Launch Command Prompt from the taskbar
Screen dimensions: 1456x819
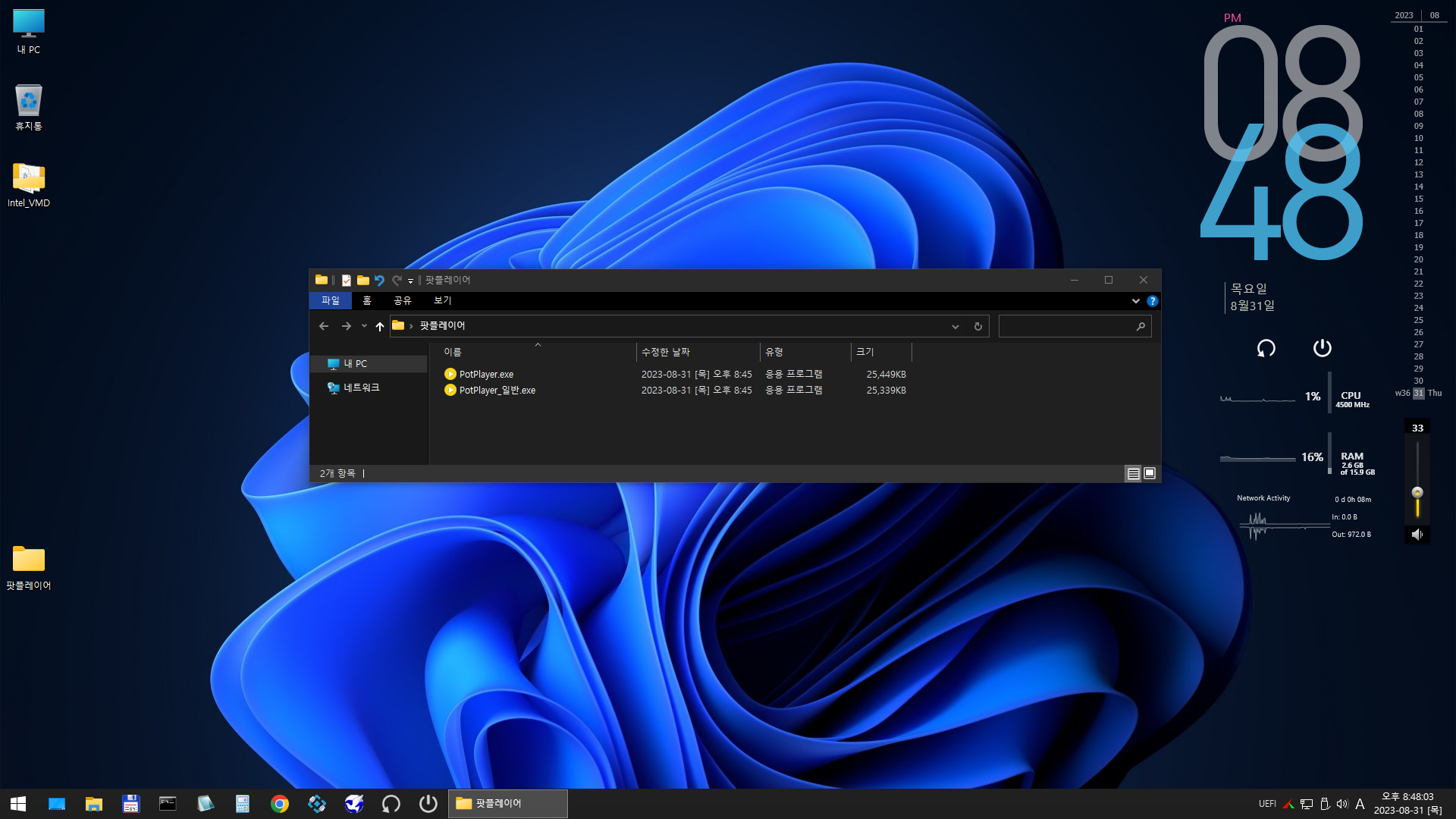coord(168,804)
